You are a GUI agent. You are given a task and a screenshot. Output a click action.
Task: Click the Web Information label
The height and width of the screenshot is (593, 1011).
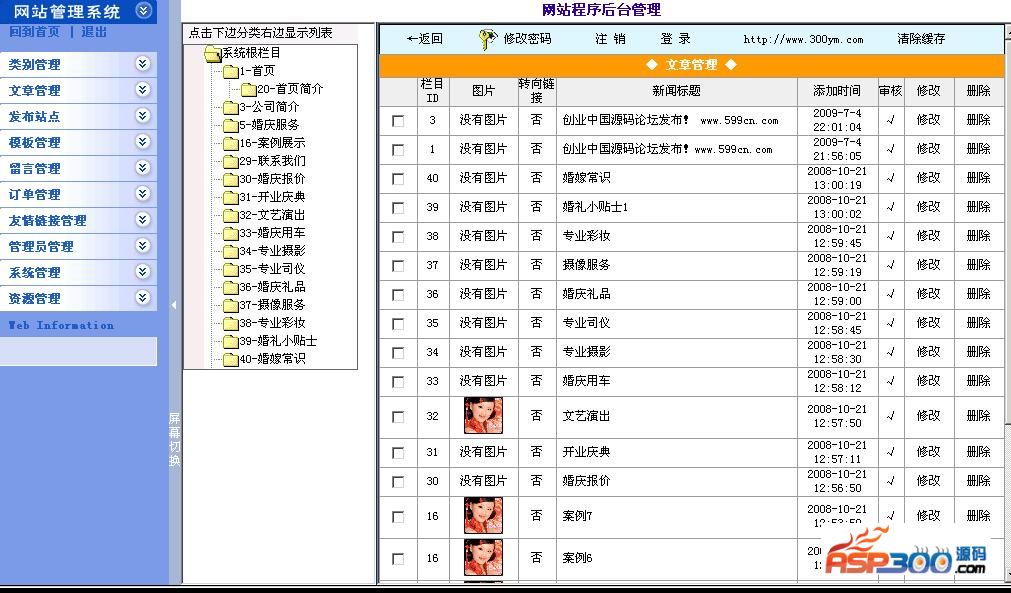(x=61, y=326)
